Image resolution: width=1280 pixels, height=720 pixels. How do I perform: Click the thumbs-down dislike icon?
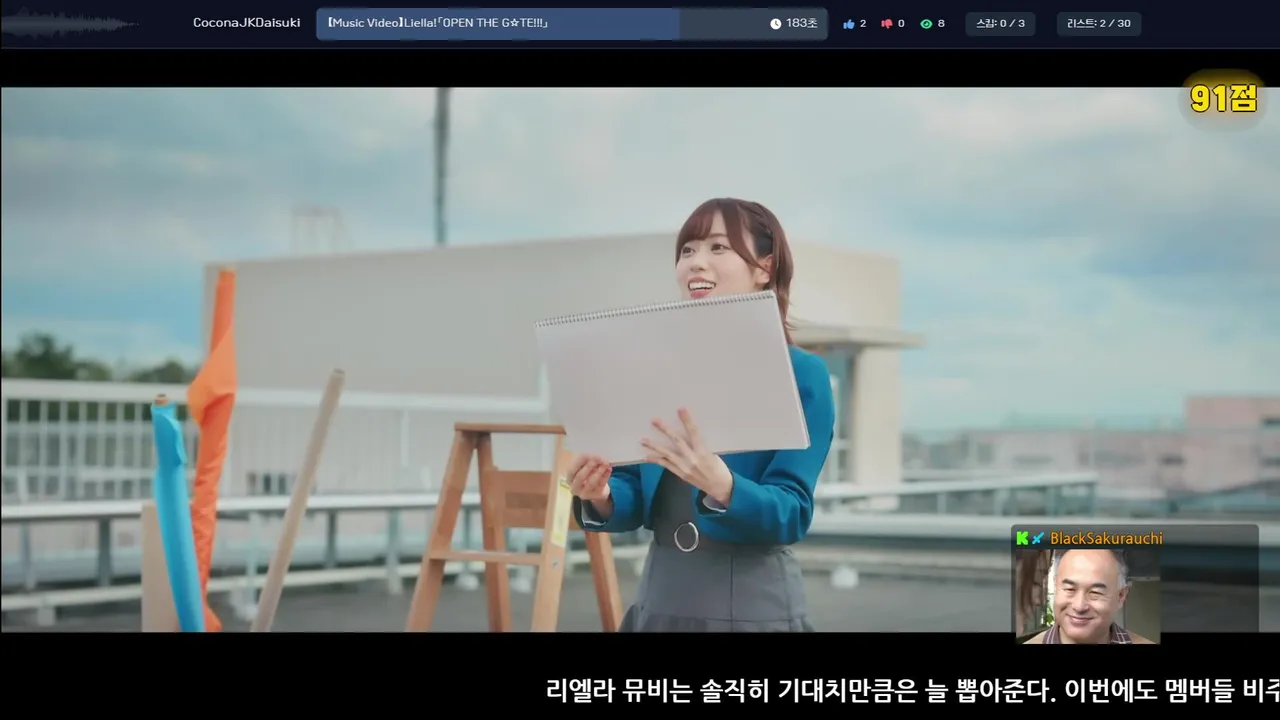coord(886,24)
